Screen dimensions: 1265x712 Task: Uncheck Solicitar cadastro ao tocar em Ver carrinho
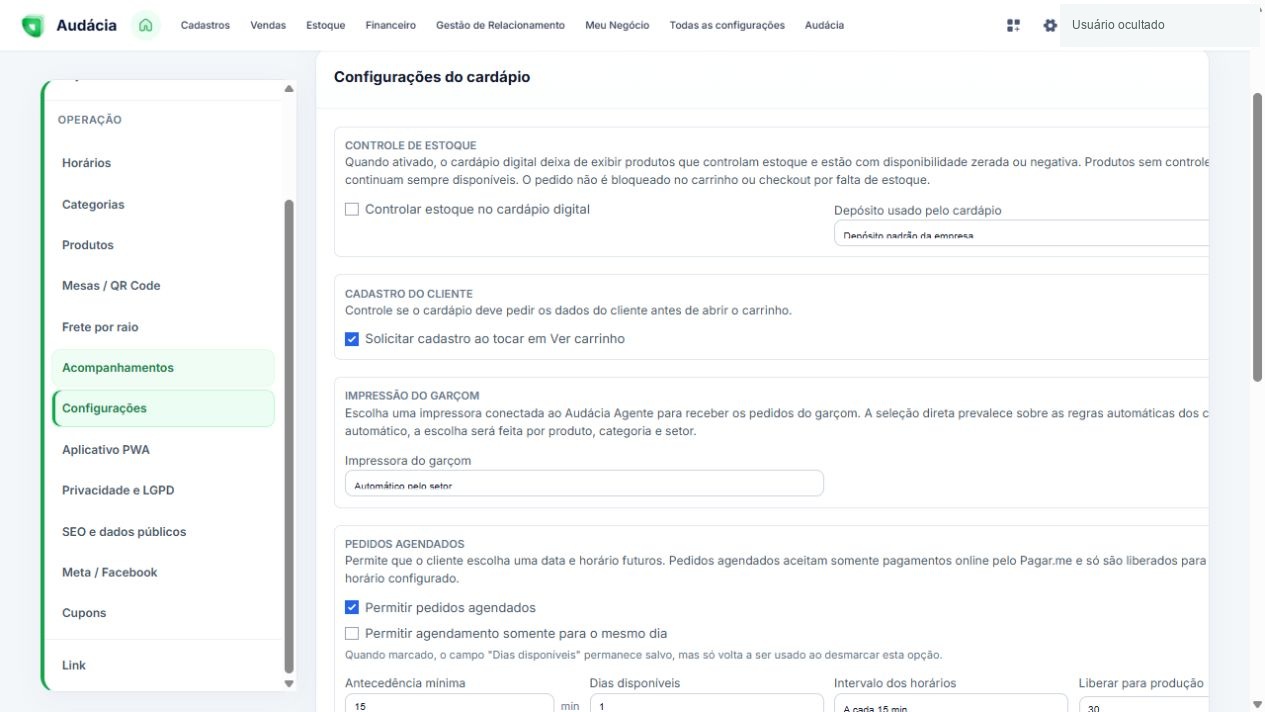click(x=352, y=339)
